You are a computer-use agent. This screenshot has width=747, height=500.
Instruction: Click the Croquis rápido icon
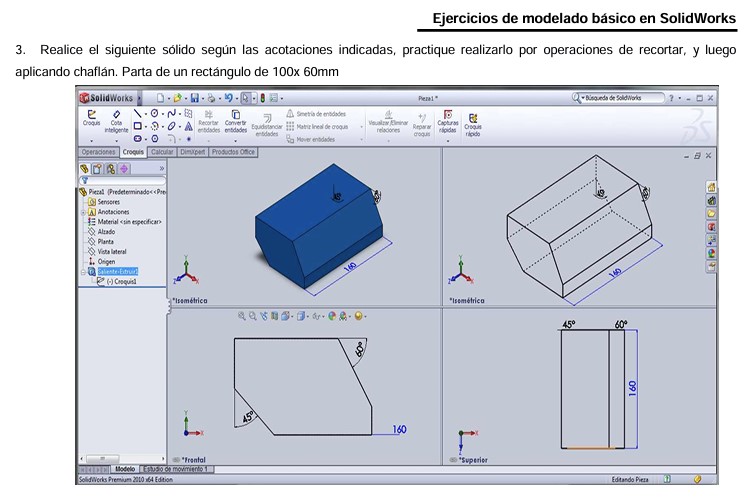473,118
